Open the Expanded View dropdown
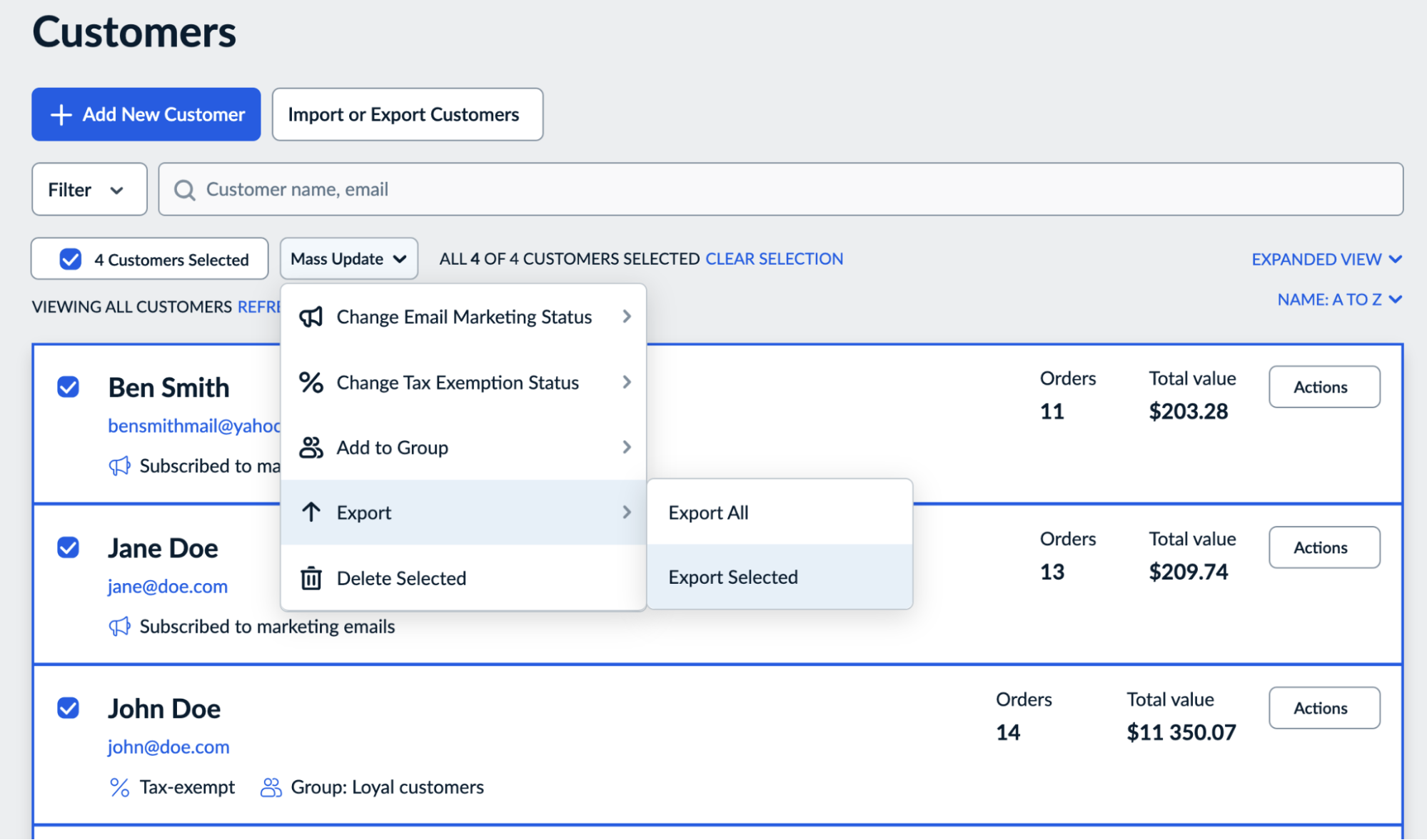Screen dimensions: 1427x840 pyautogui.click(x=1326, y=258)
